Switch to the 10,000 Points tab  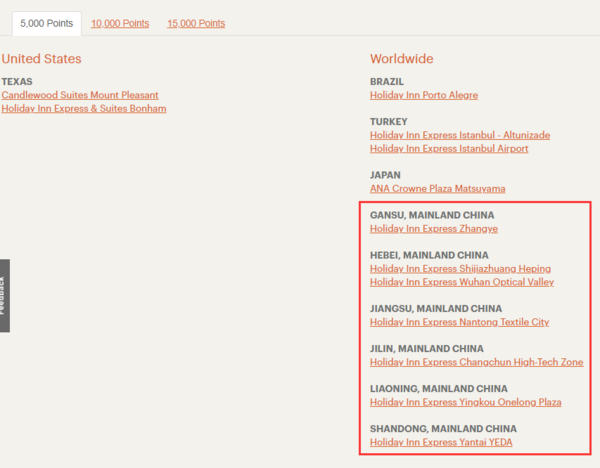(120, 23)
